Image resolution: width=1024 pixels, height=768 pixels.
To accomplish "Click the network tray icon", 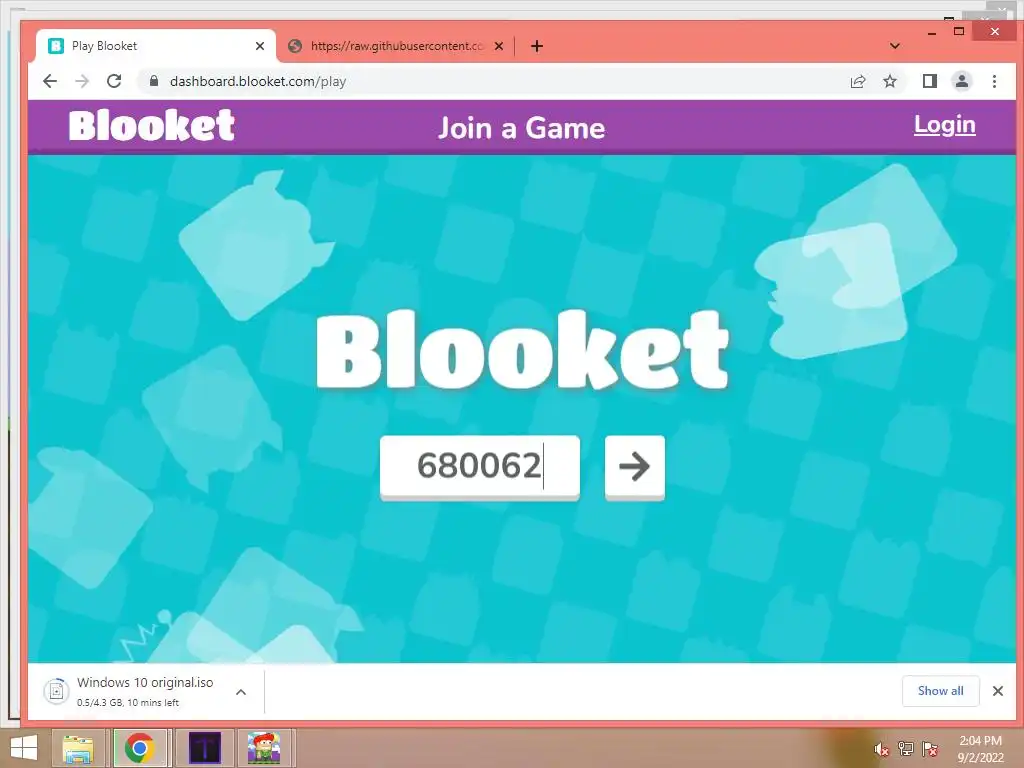I will 906,749.
